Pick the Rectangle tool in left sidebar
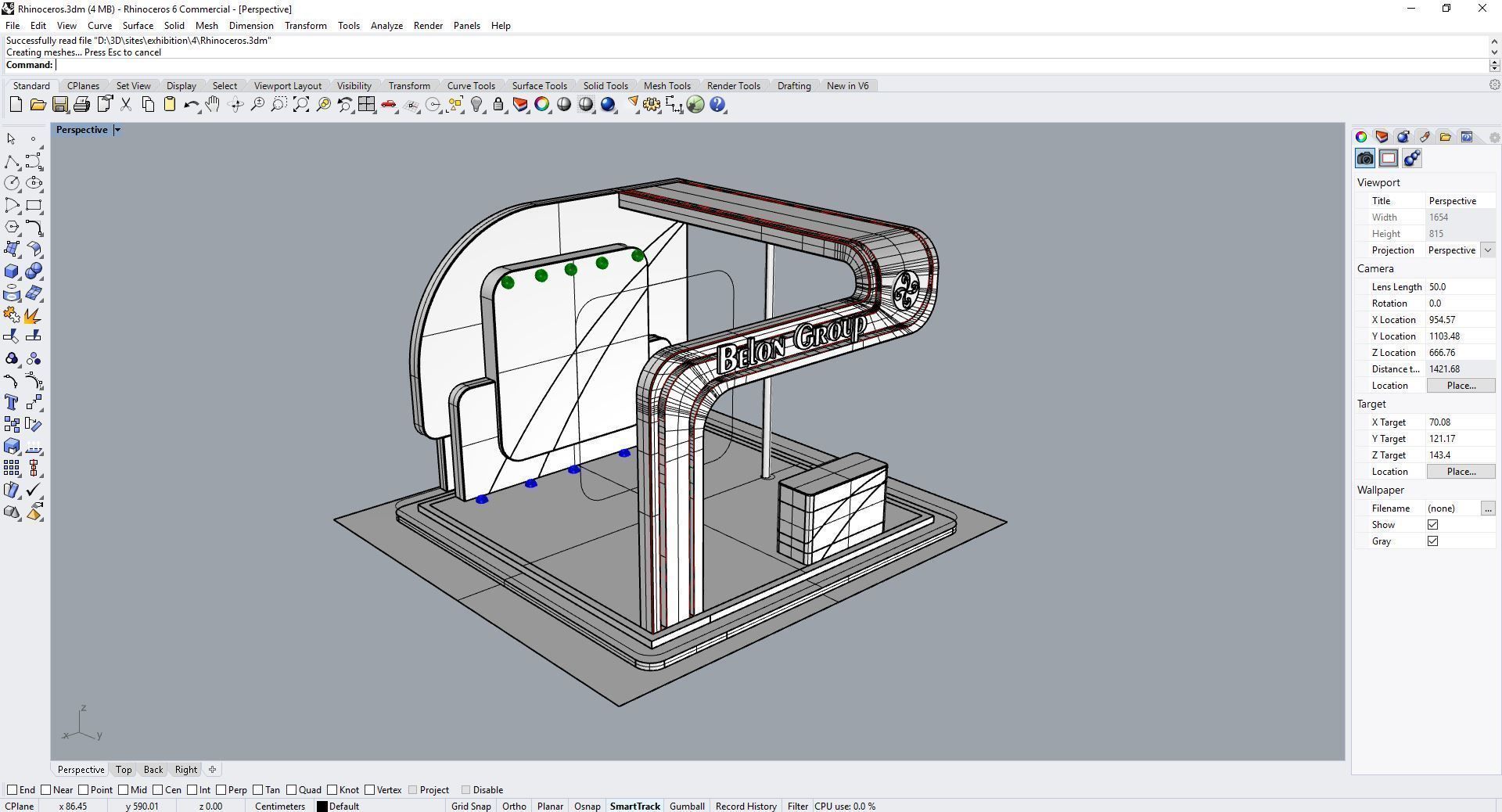 tap(34, 205)
